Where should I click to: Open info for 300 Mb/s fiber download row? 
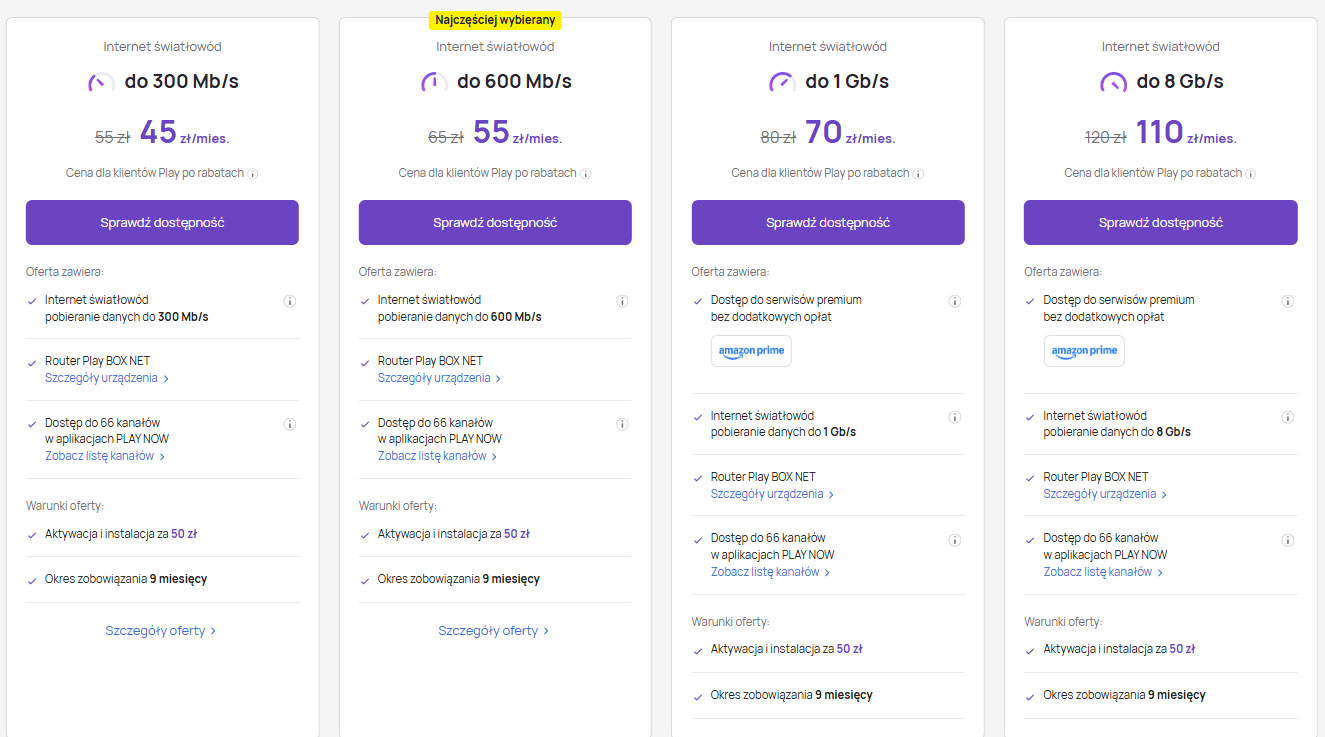pos(290,301)
